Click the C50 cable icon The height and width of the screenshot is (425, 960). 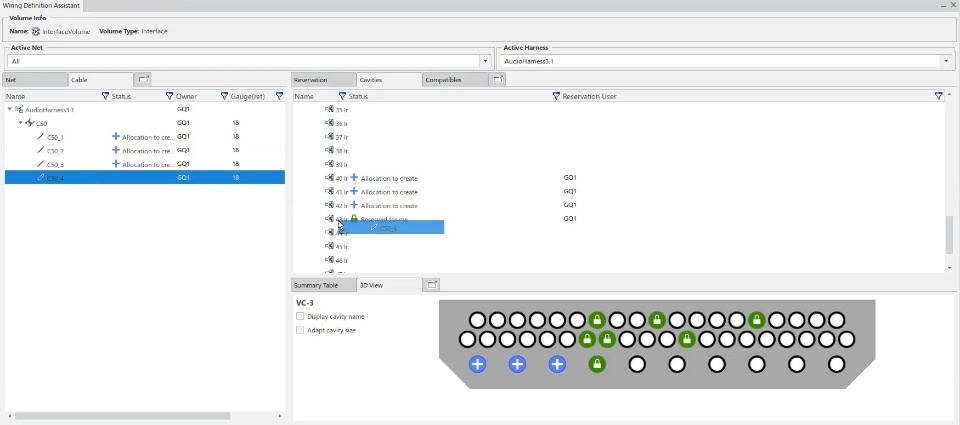click(29, 123)
